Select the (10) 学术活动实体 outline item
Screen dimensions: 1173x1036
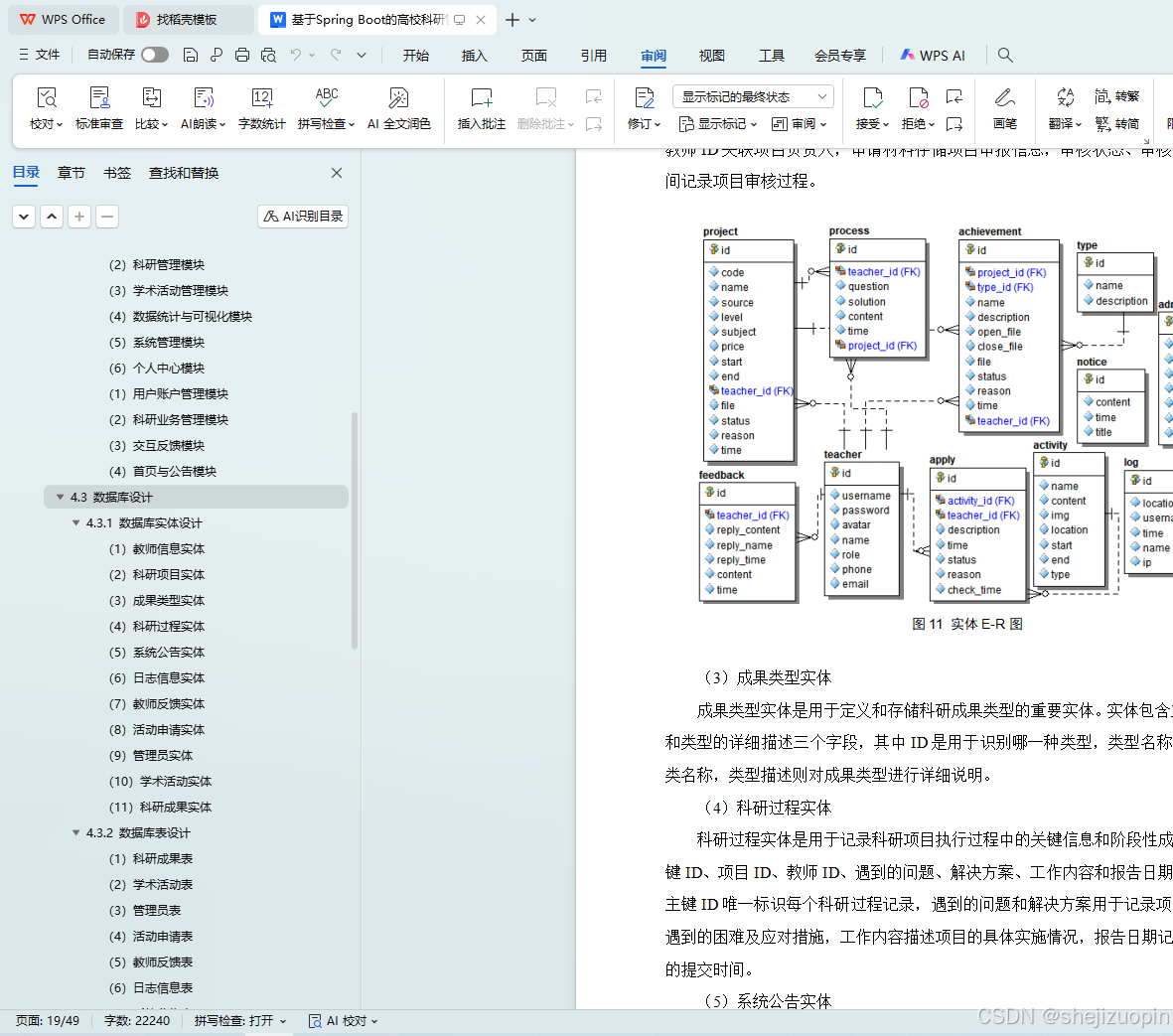pyautogui.click(x=160, y=781)
